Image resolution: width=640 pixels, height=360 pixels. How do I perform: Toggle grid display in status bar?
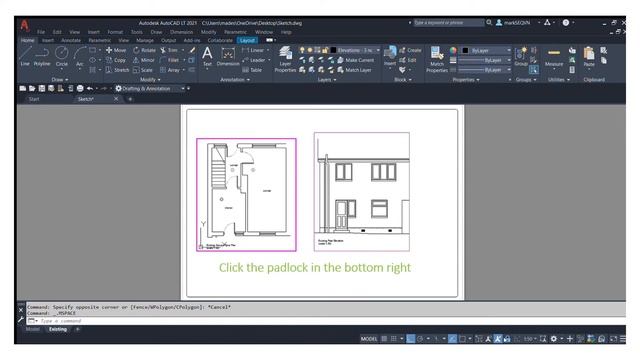coord(384,338)
